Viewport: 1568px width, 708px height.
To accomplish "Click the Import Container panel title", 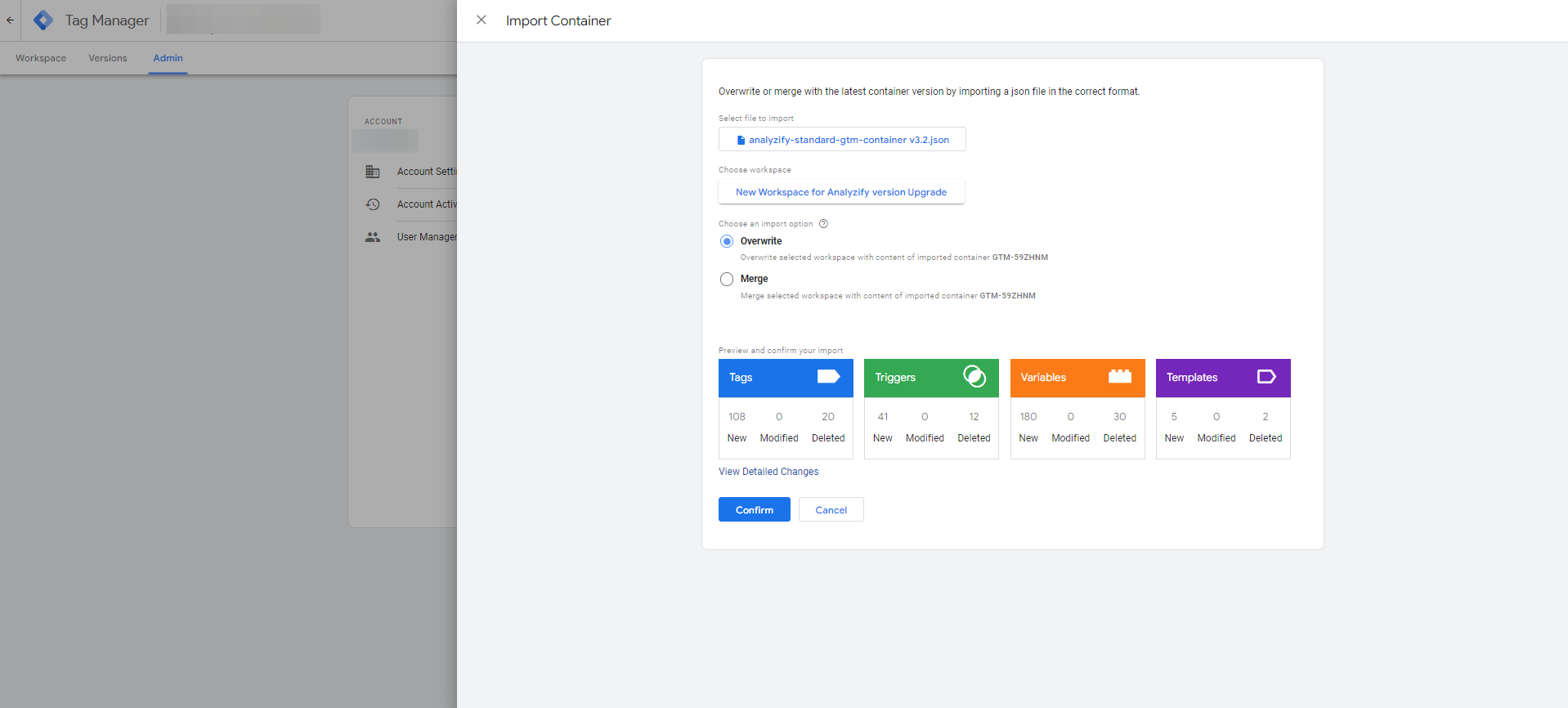I will [558, 20].
